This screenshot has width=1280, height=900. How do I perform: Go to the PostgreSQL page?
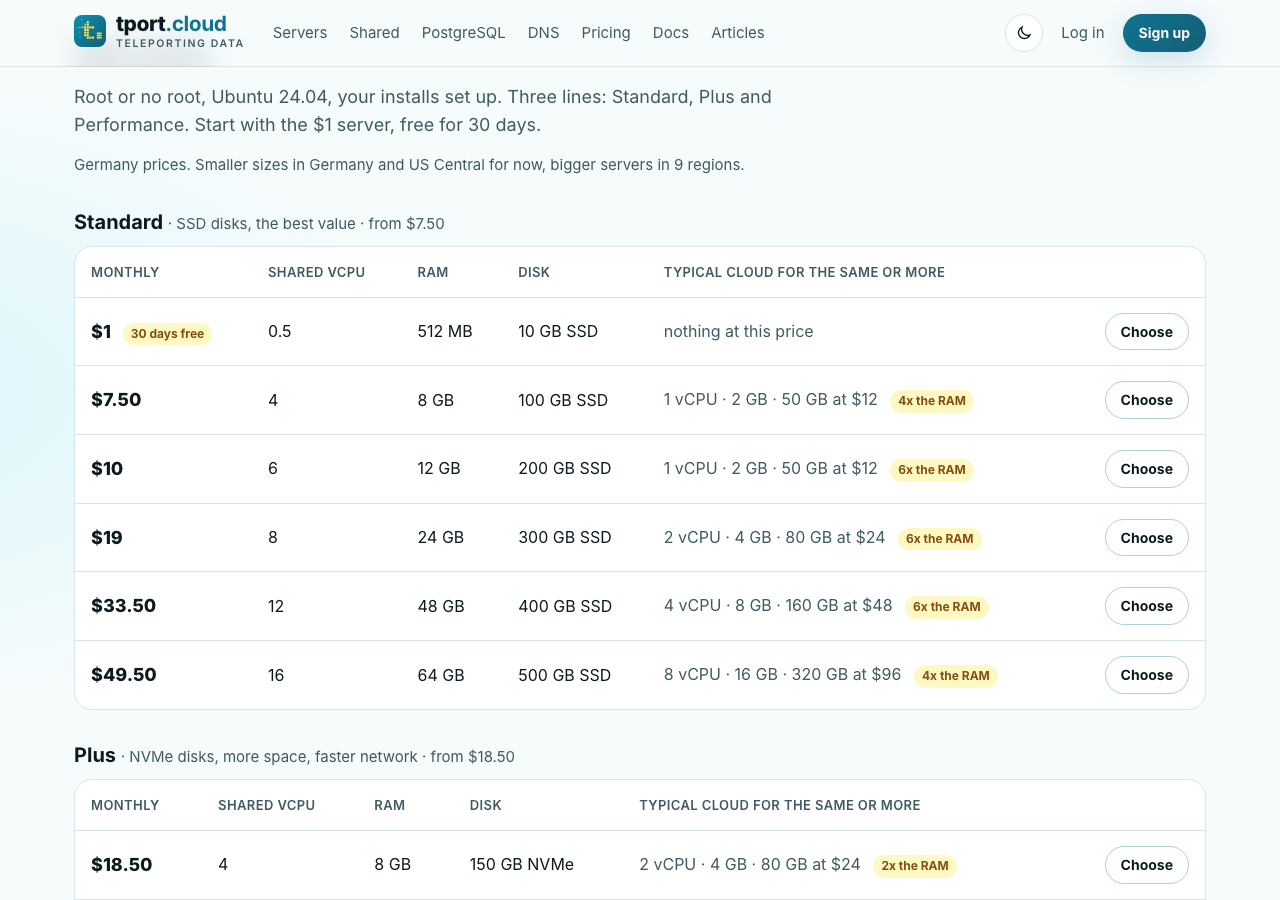tap(464, 33)
